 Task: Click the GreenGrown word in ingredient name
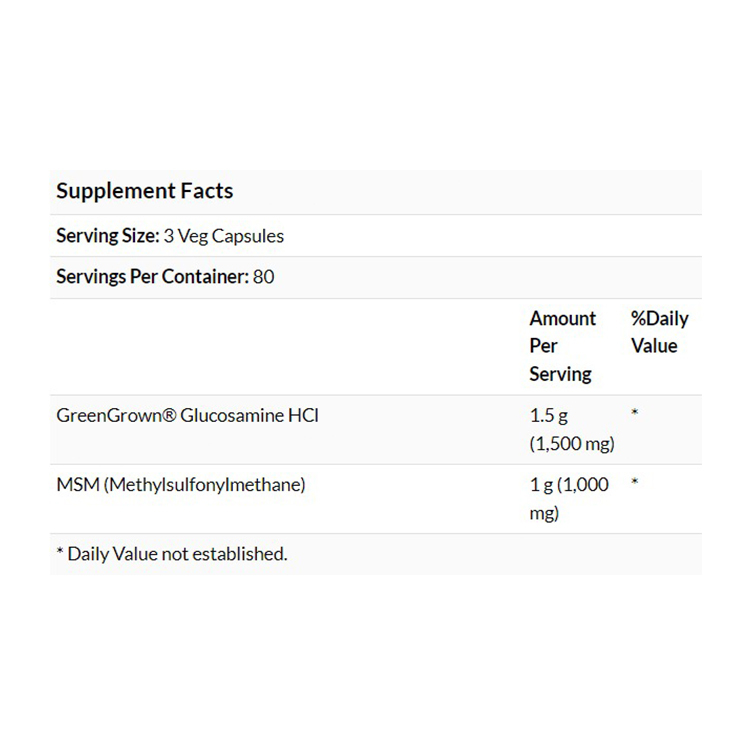[107, 415]
